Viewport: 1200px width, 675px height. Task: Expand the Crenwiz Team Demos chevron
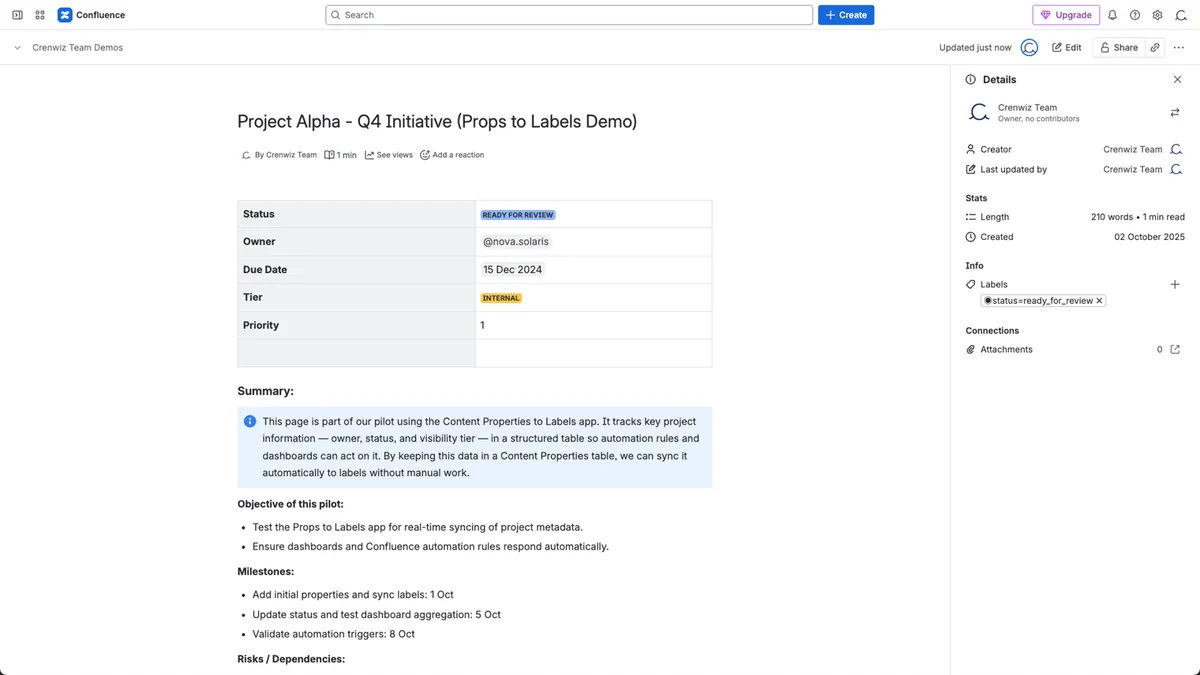coord(17,47)
